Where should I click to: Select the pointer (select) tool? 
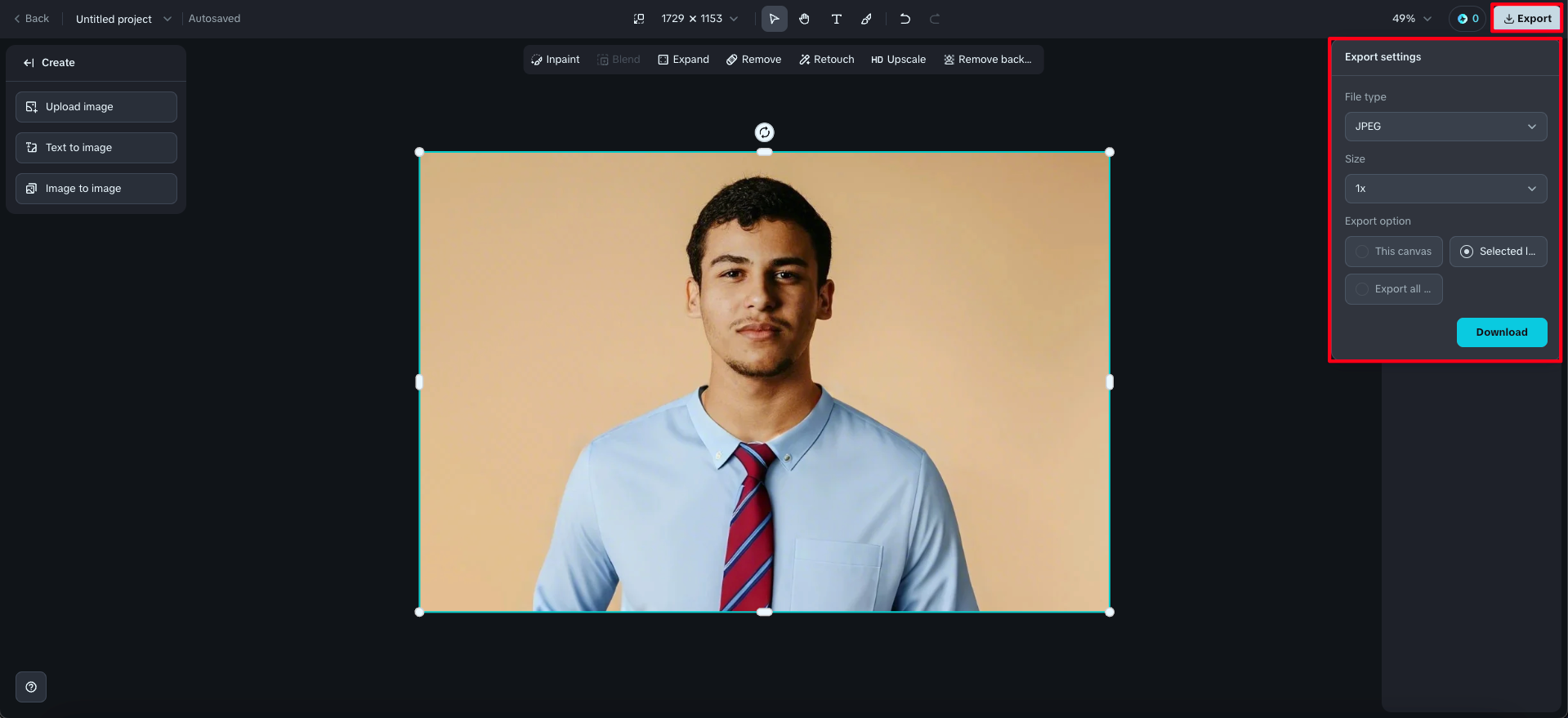pos(774,19)
